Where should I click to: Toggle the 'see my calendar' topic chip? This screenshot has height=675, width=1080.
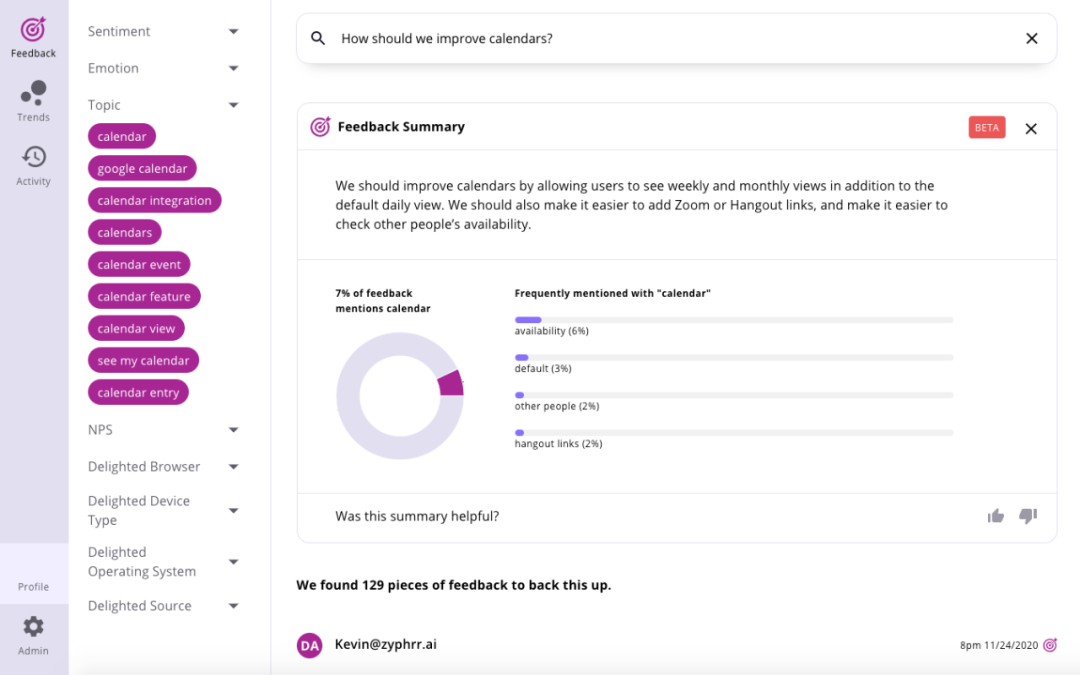(143, 361)
